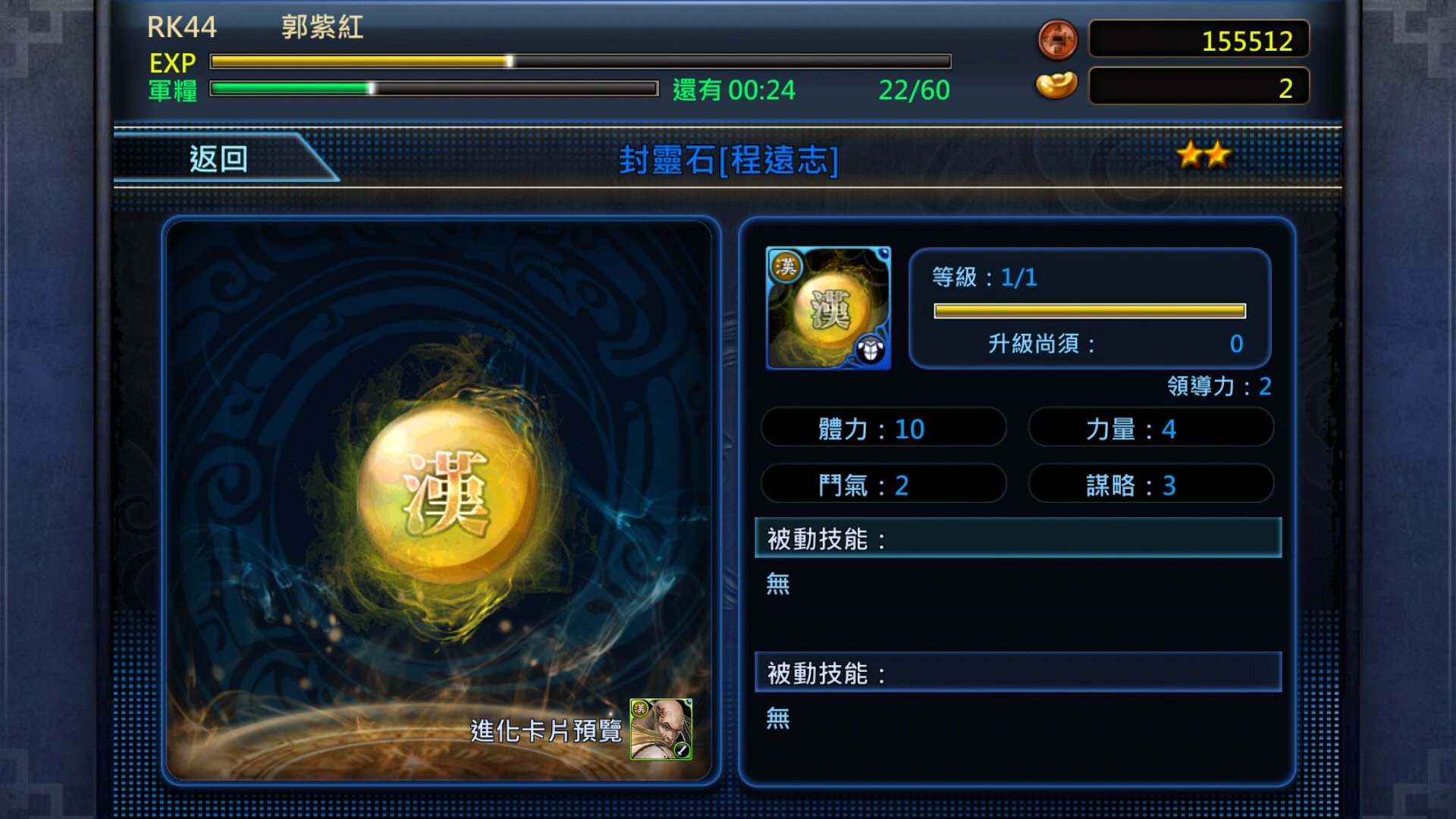The height and width of the screenshot is (819, 1456).
Task: Click the 等級 level progress bar
Action: pyautogui.click(x=1090, y=311)
